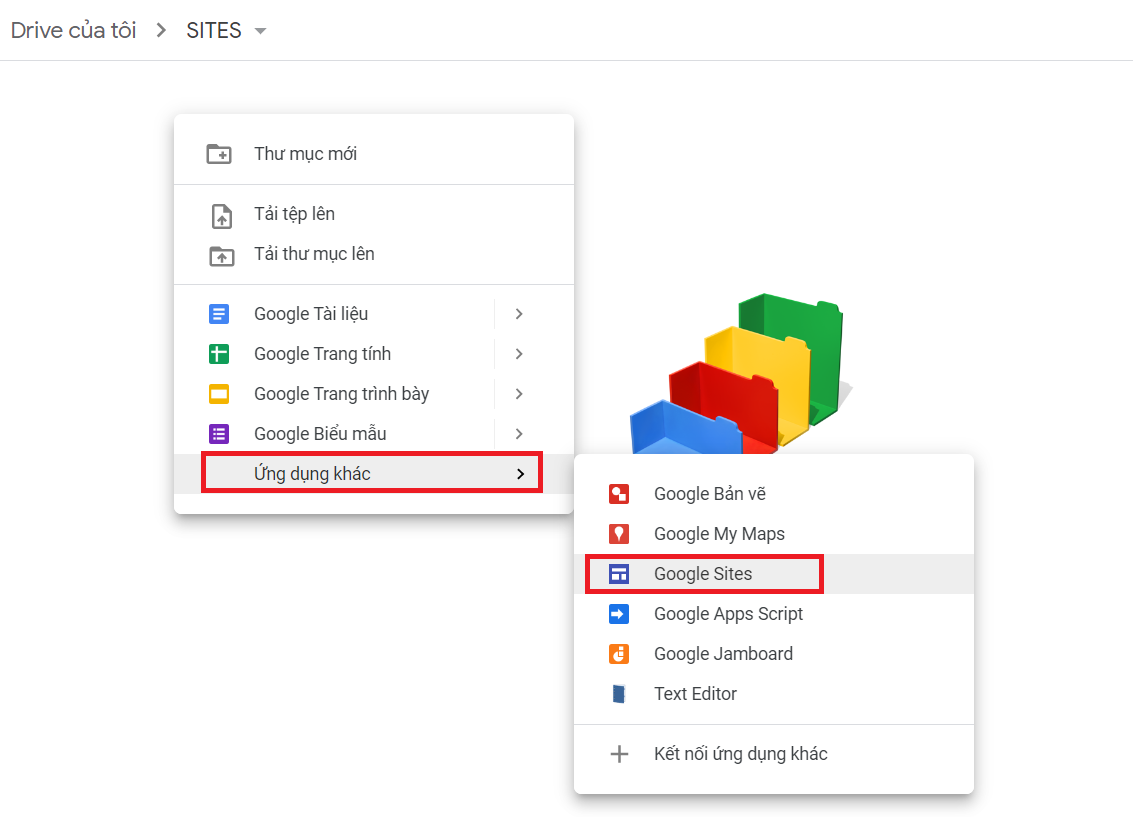The width and height of the screenshot is (1133, 817).
Task: Click the yellow Google Slides icon
Action: [219, 394]
